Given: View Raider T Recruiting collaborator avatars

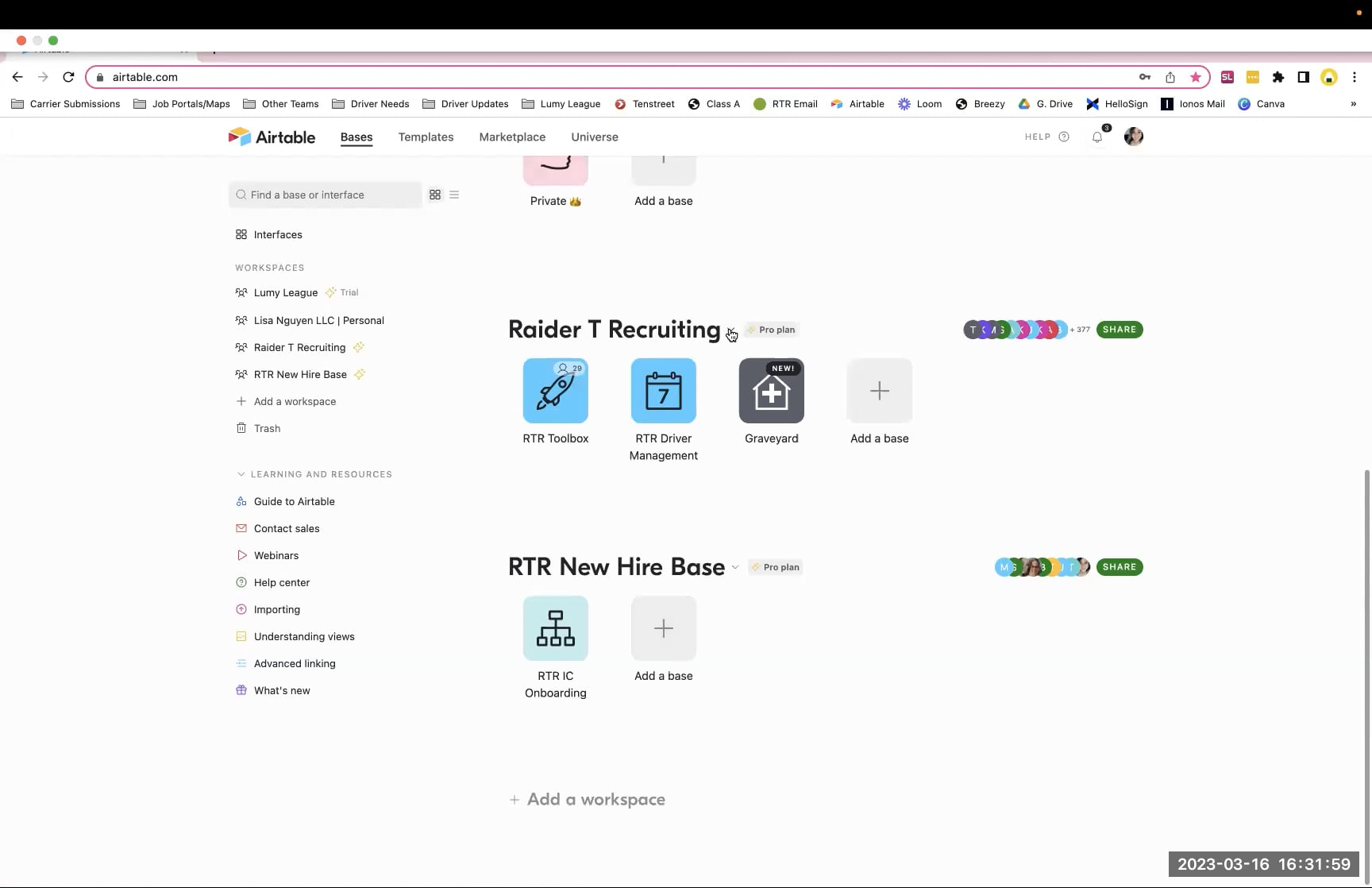Looking at the screenshot, I should tap(1015, 330).
